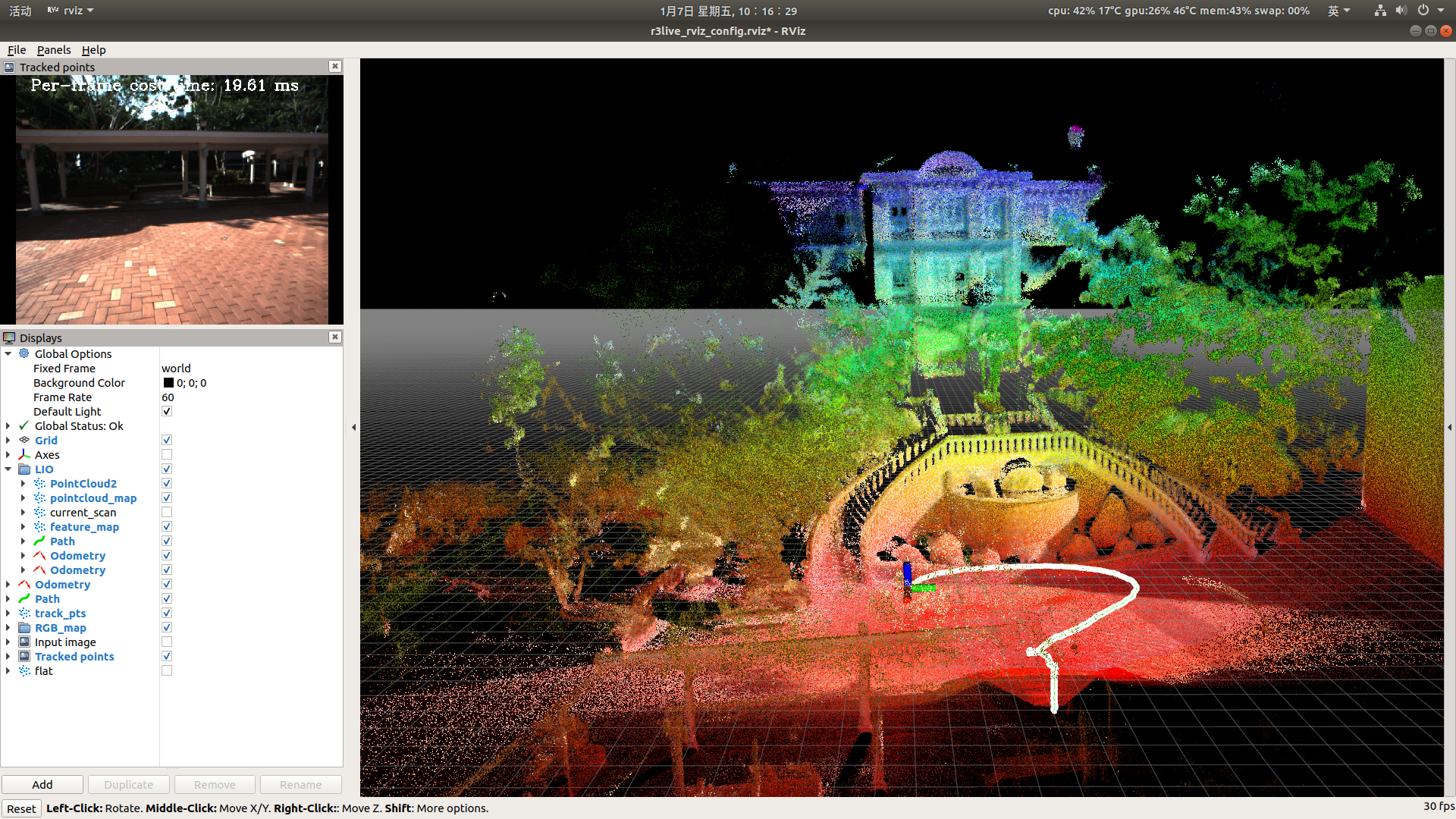Click the Axes display icon
This screenshot has height=819, width=1456.
(x=24, y=454)
